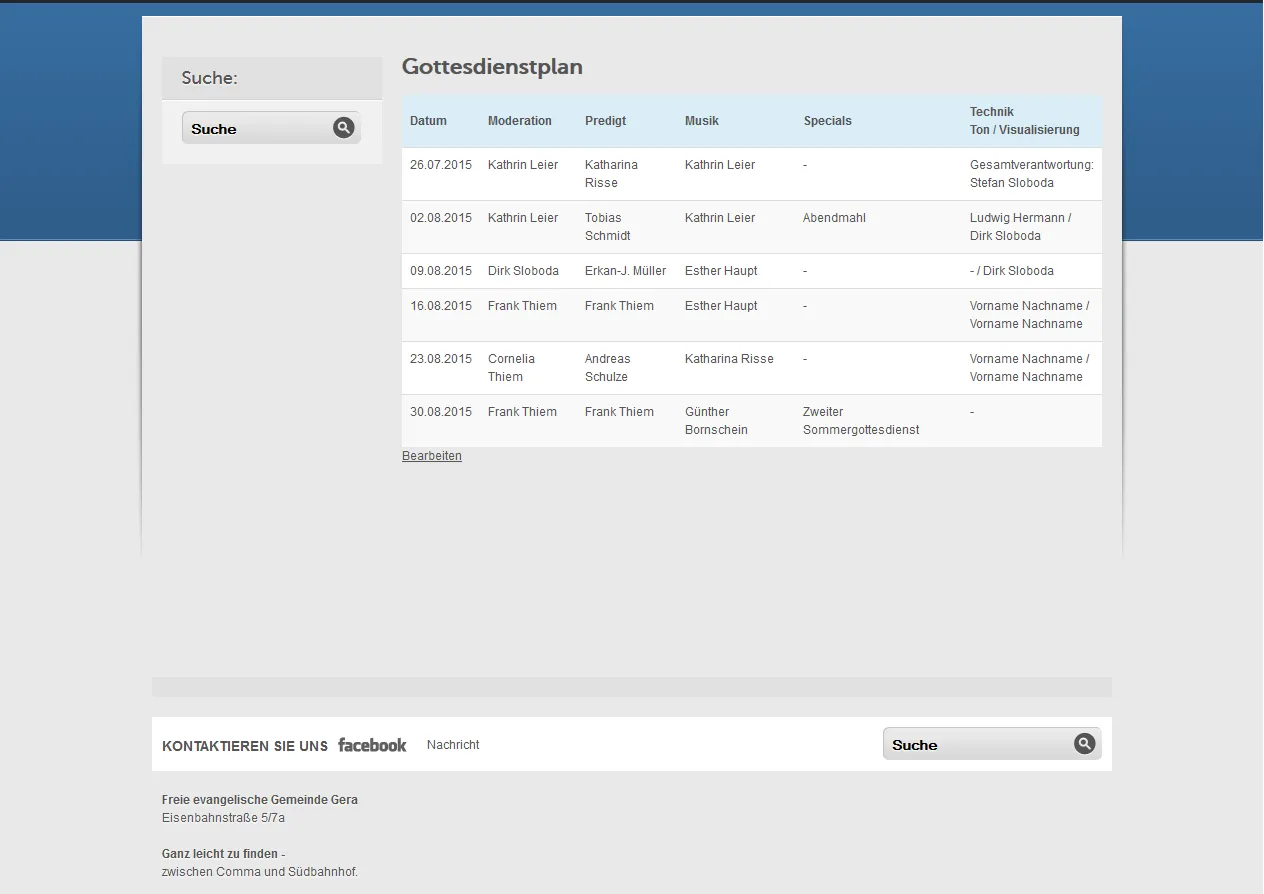Click the Abendmahl specials cell

coord(834,218)
